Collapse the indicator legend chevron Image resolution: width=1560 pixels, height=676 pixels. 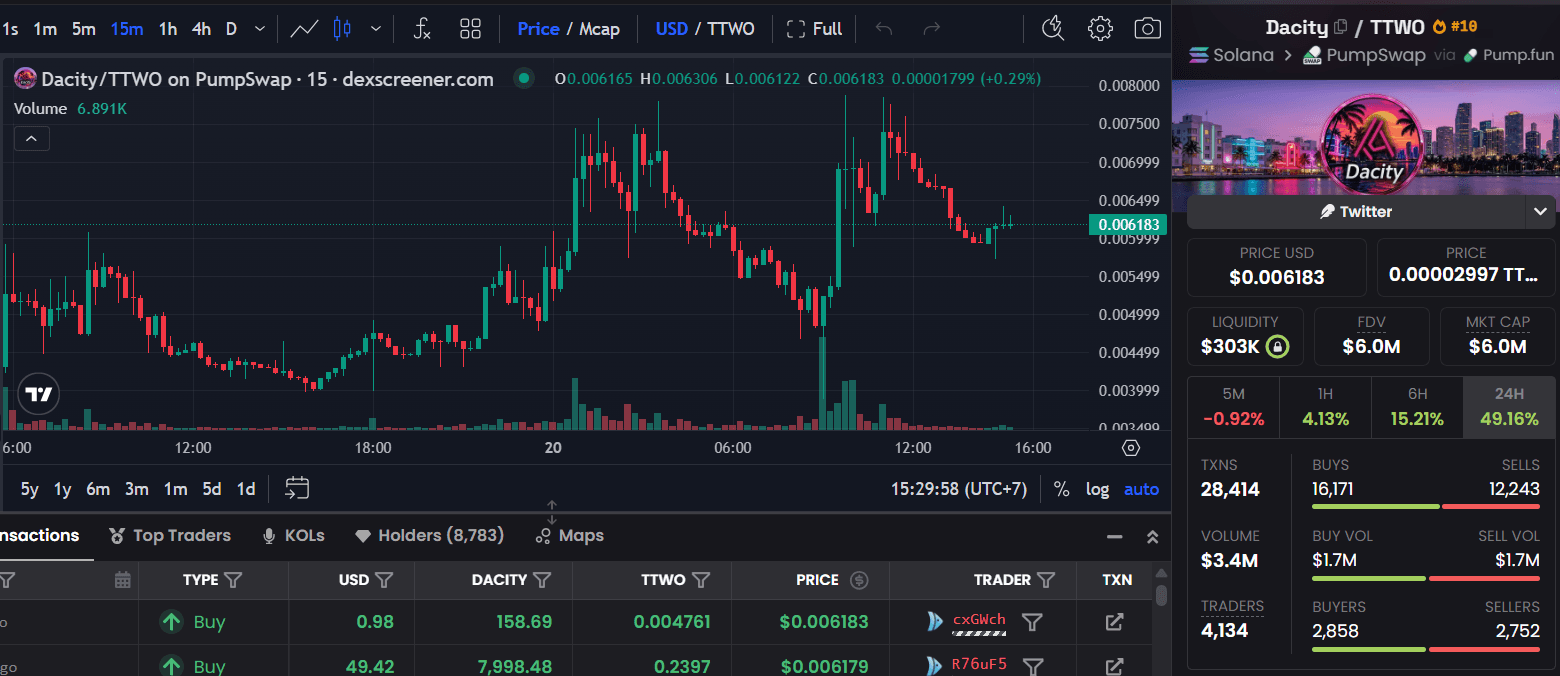(x=31, y=139)
